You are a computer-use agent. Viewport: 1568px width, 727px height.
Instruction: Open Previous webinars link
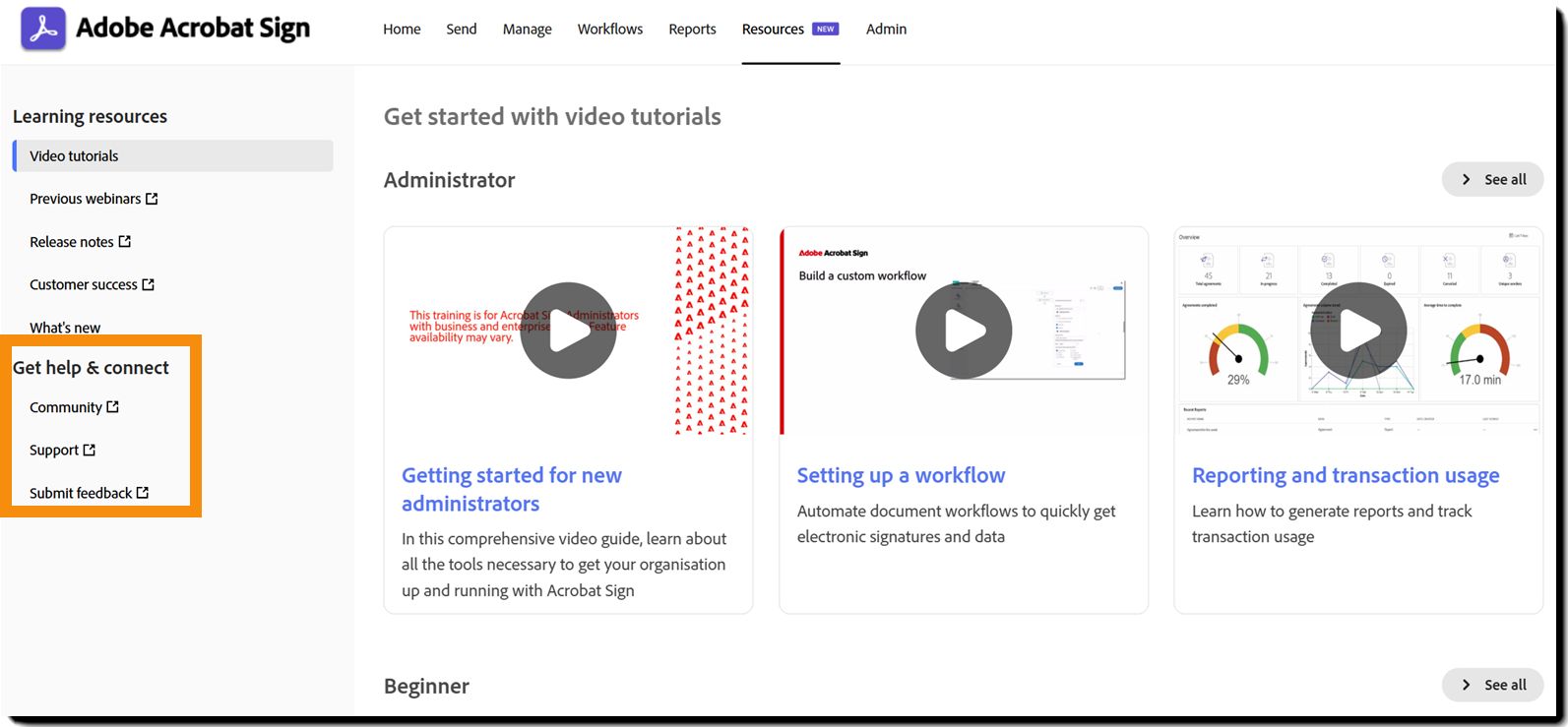click(x=86, y=199)
